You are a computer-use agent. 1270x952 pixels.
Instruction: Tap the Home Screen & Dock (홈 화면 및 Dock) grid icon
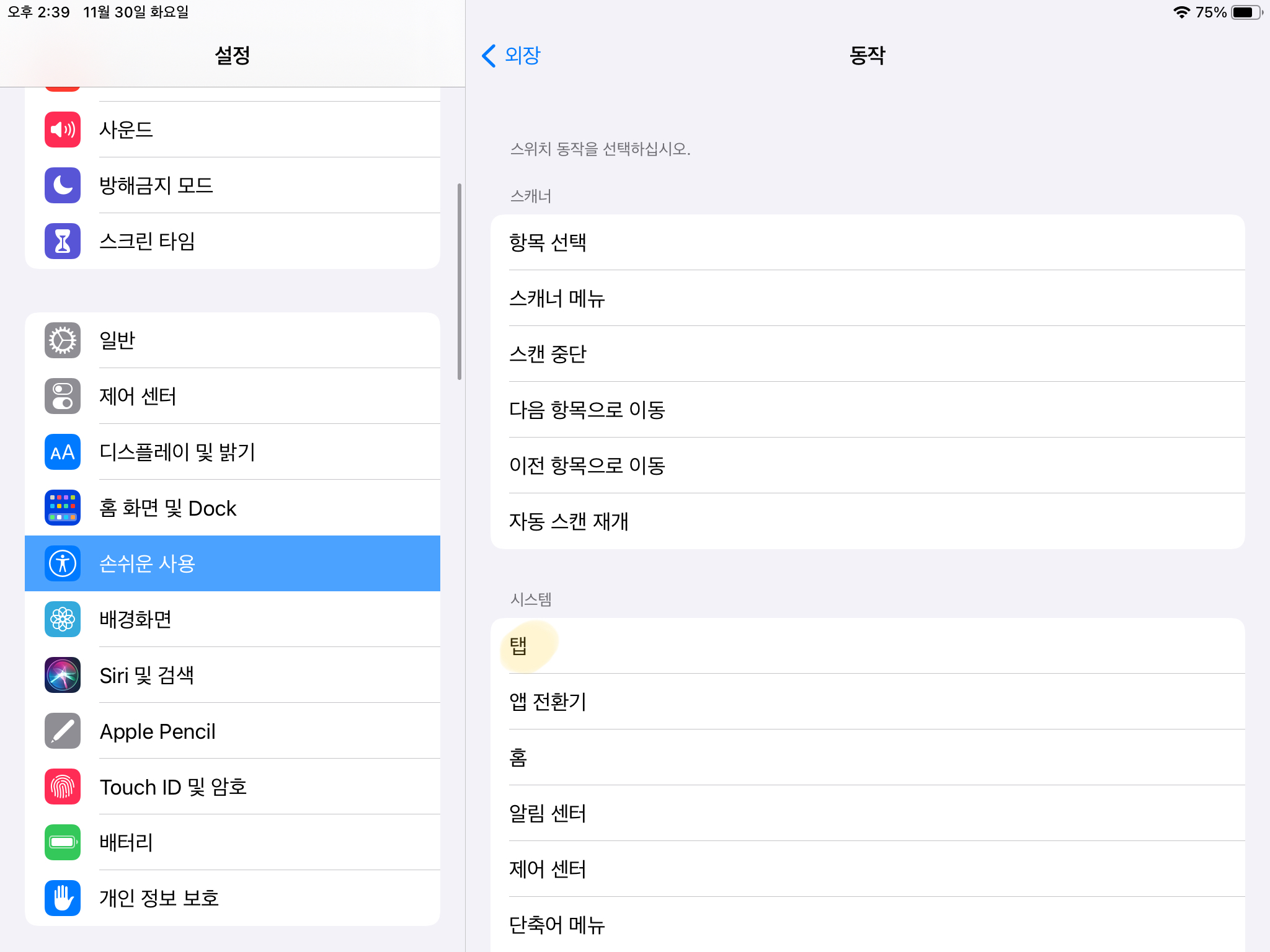click(63, 508)
